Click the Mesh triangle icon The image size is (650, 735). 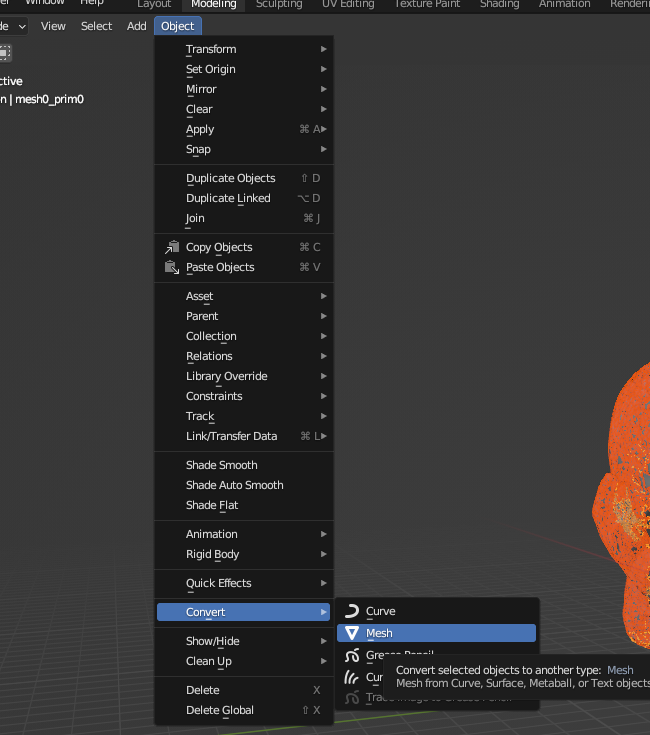click(351, 633)
